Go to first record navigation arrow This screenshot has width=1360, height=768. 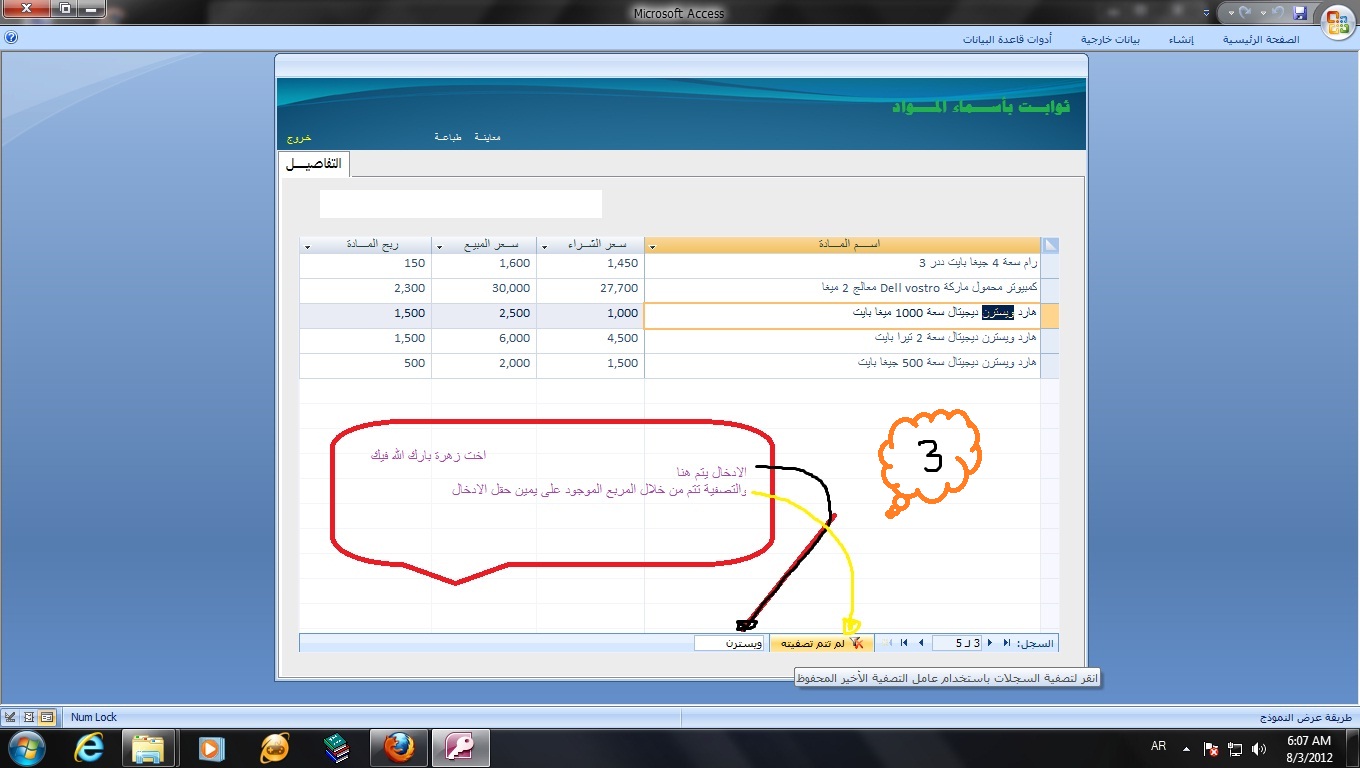point(1007,643)
